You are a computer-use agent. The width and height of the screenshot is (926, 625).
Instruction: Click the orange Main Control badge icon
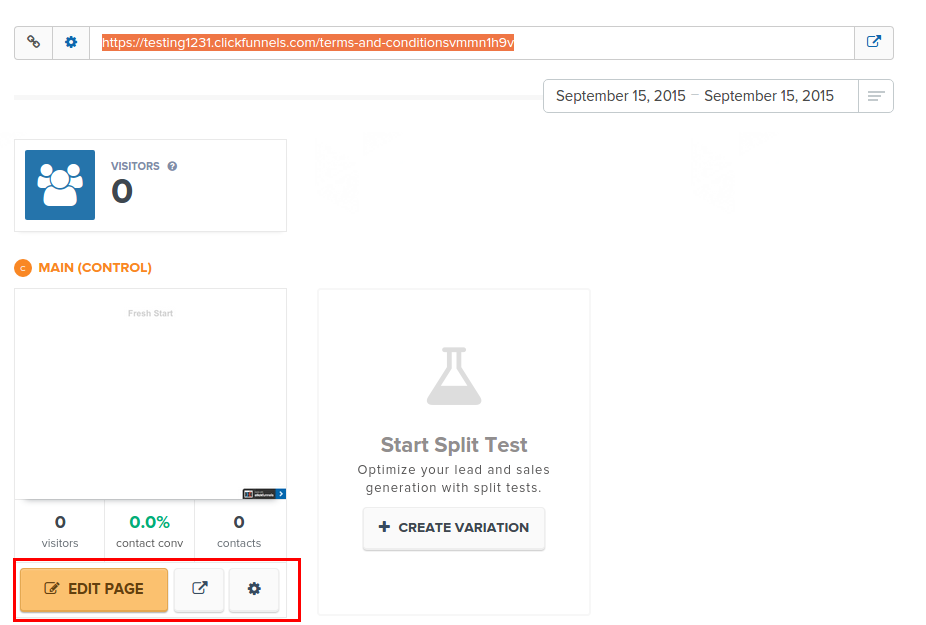click(x=23, y=268)
